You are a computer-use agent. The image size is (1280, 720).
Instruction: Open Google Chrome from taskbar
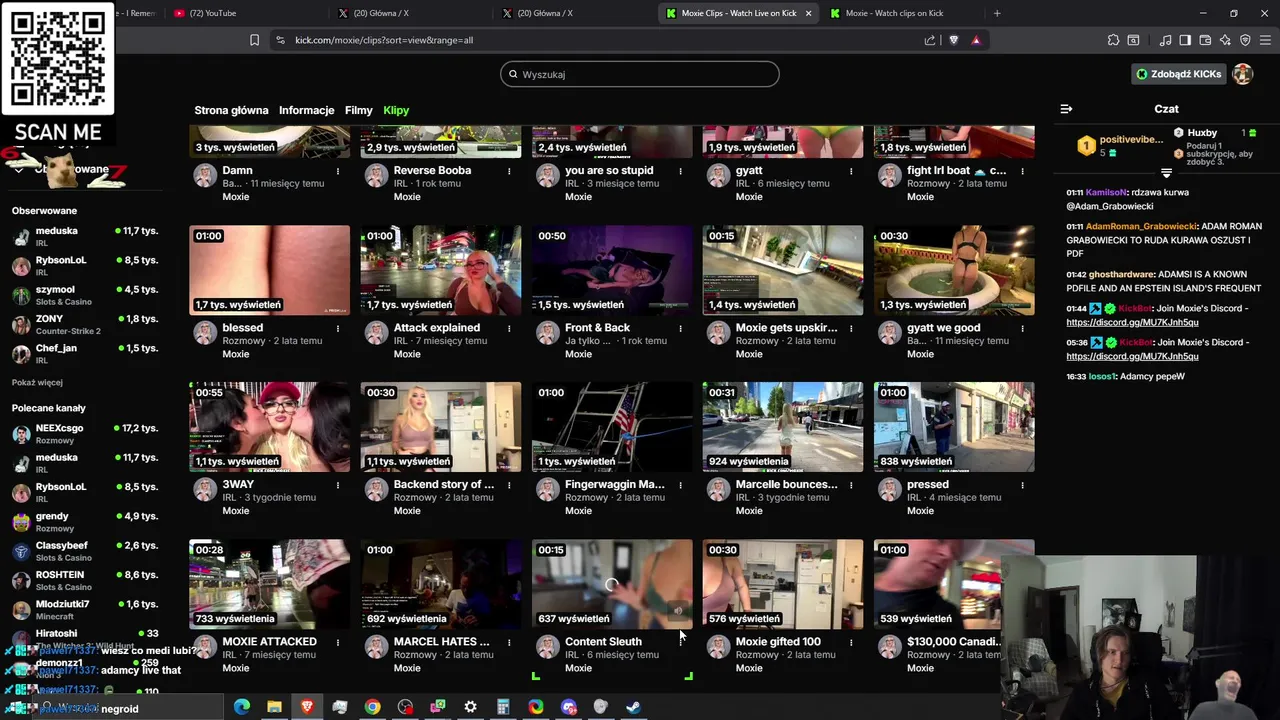click(x=372, y=707)
